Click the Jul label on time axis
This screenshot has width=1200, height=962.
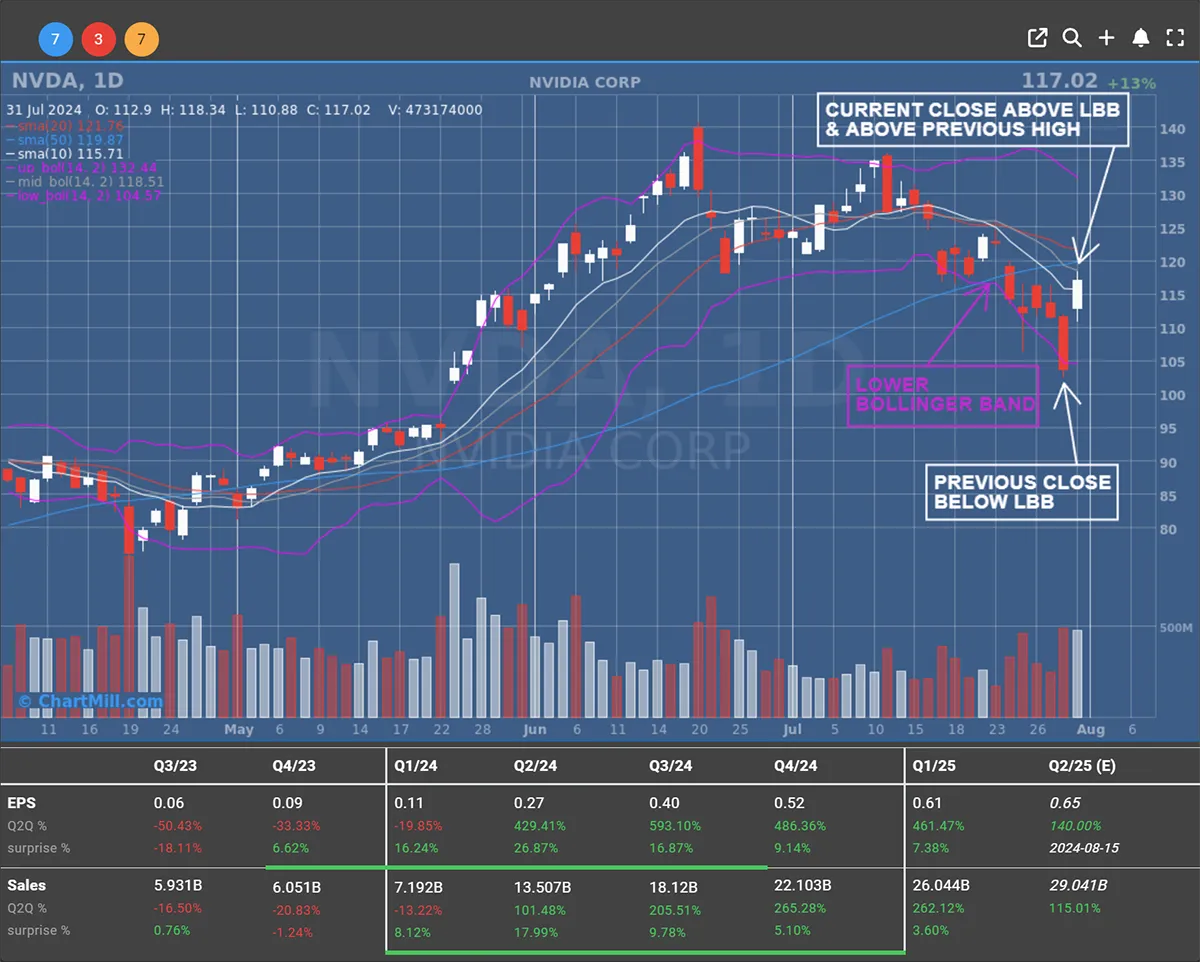[x=792, y=730]
